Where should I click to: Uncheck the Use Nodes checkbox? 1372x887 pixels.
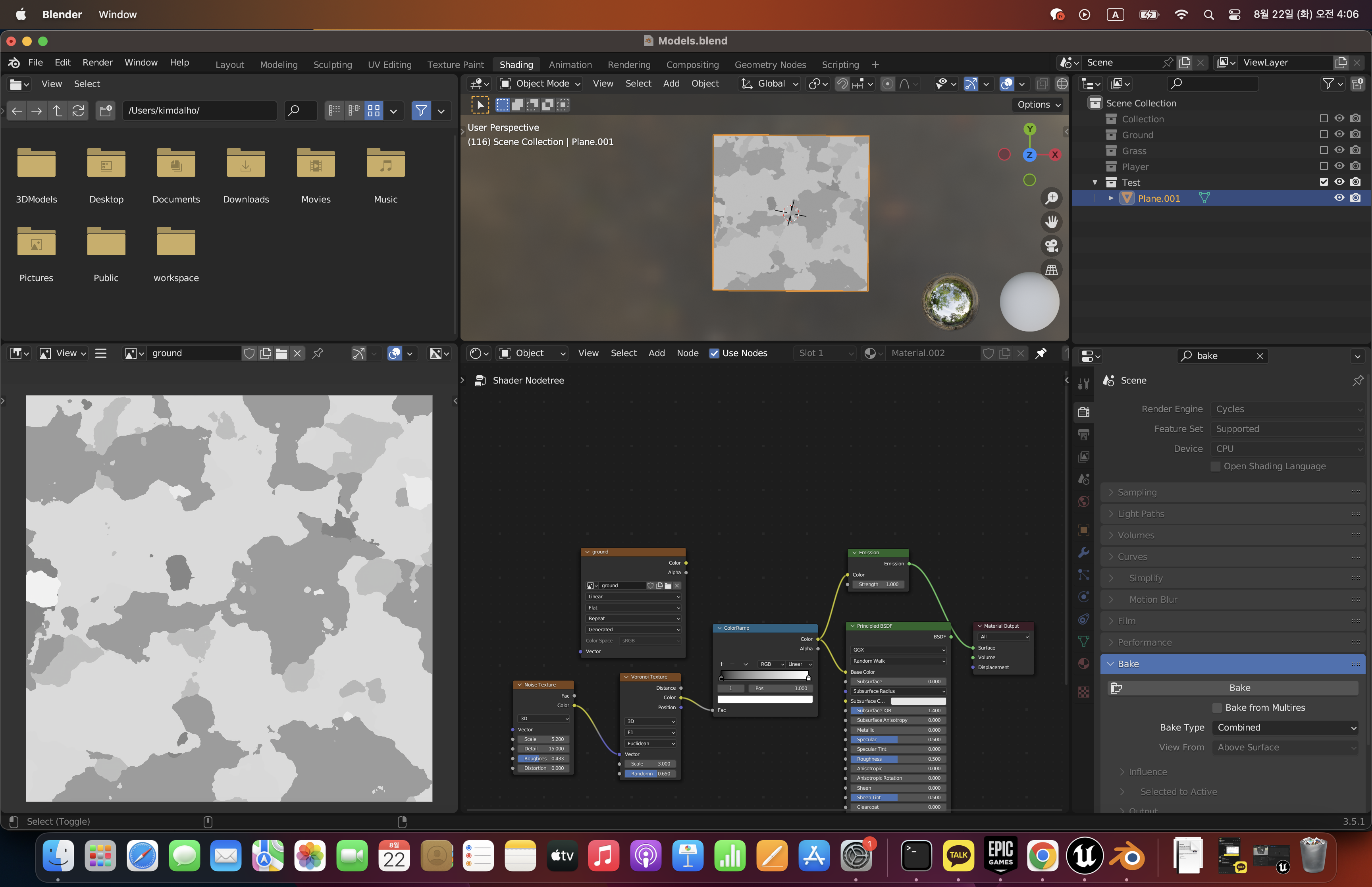coord(714,353)
